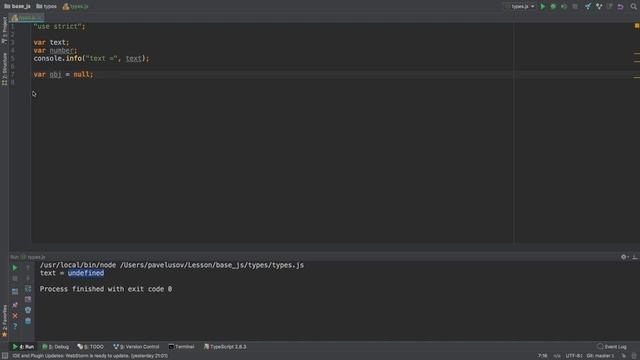Open the Git: master branch menu
The height and width of the screenshot is (360, 640).
600,356
